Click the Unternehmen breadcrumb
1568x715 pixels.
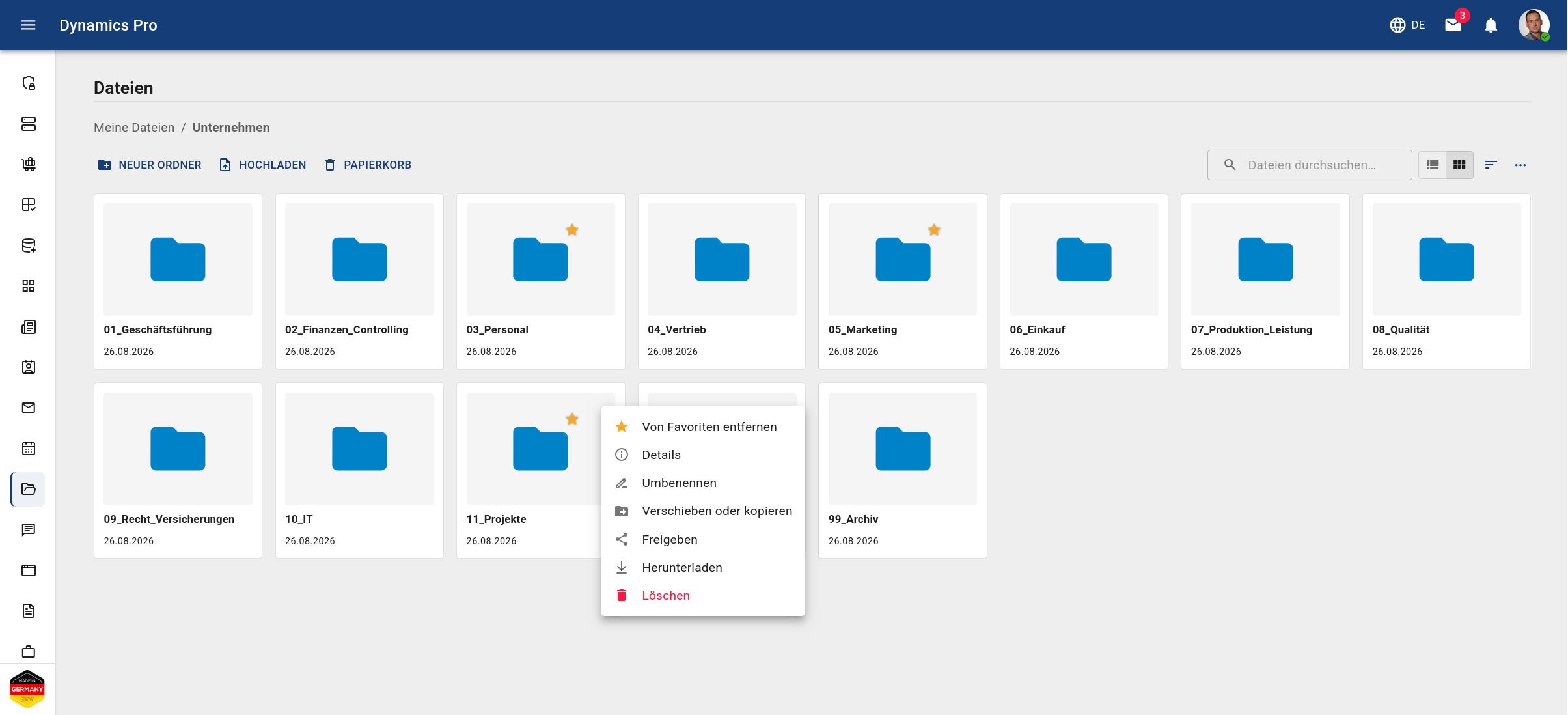click(231, 128)
